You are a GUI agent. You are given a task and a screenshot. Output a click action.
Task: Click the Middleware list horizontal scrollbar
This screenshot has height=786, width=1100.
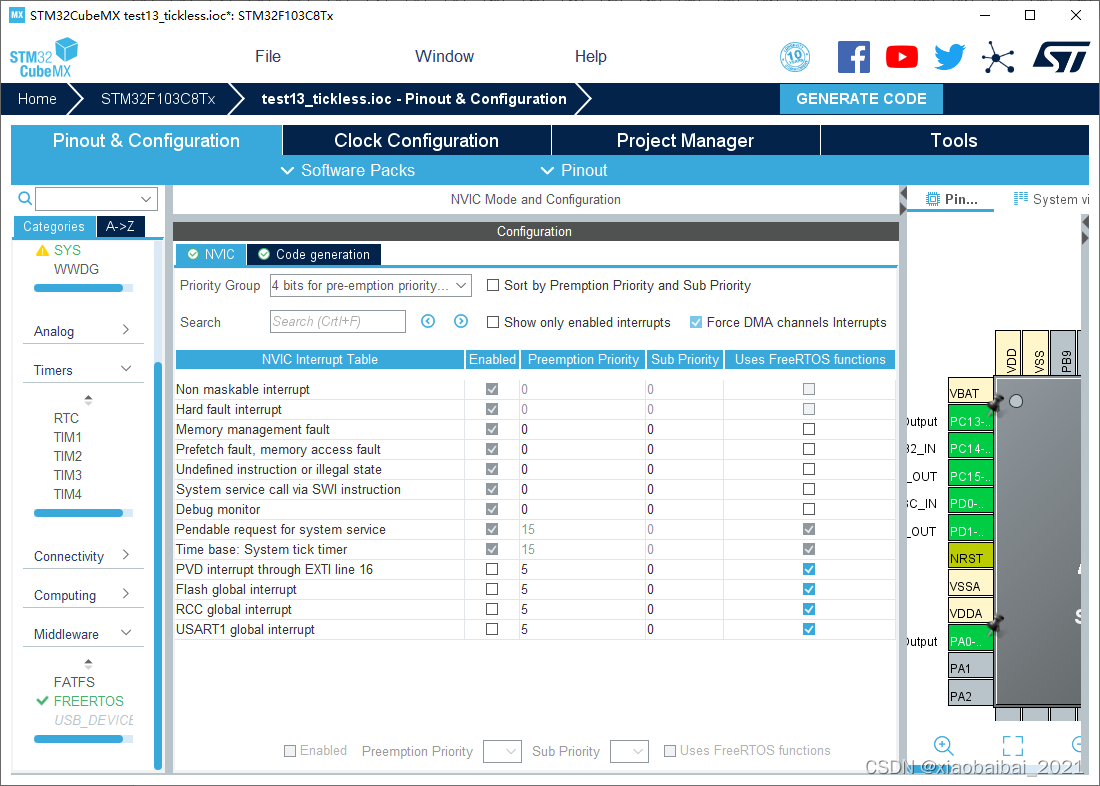[79, 738]
